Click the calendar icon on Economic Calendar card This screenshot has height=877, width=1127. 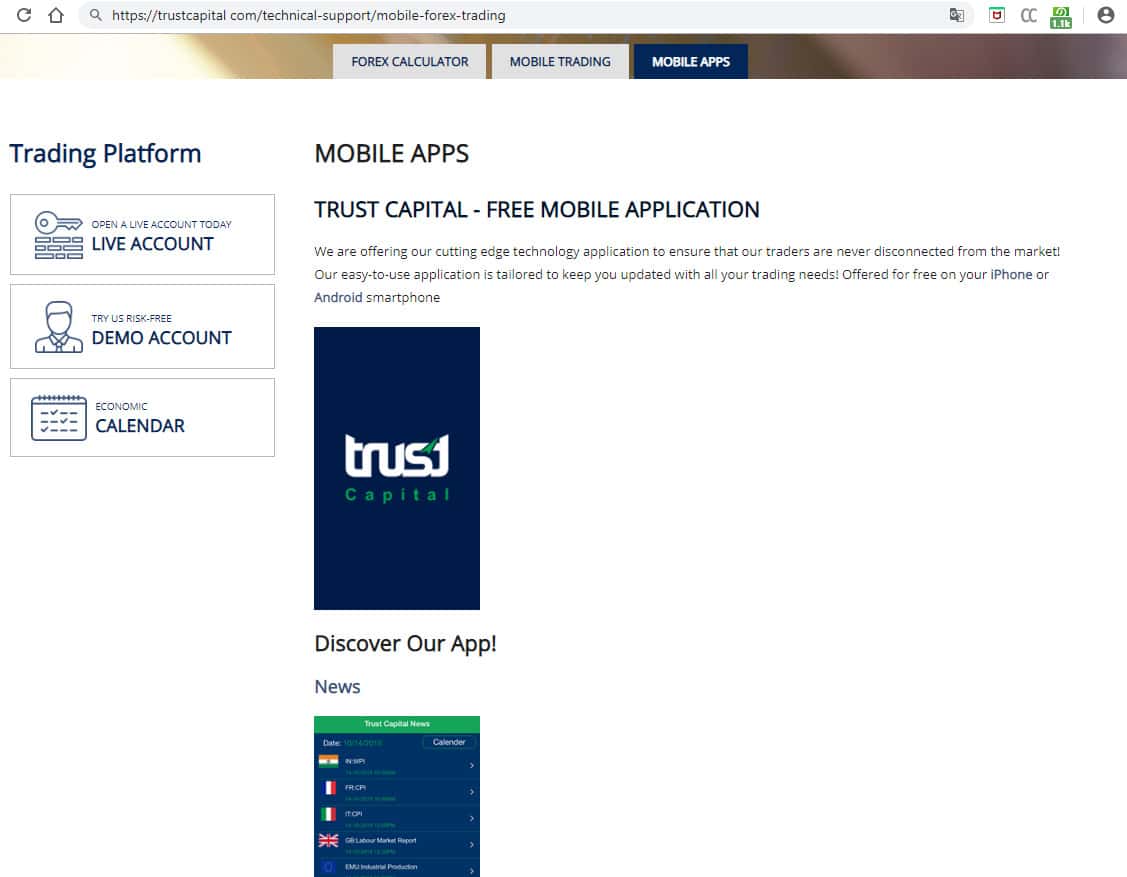(x=59, y=418)
